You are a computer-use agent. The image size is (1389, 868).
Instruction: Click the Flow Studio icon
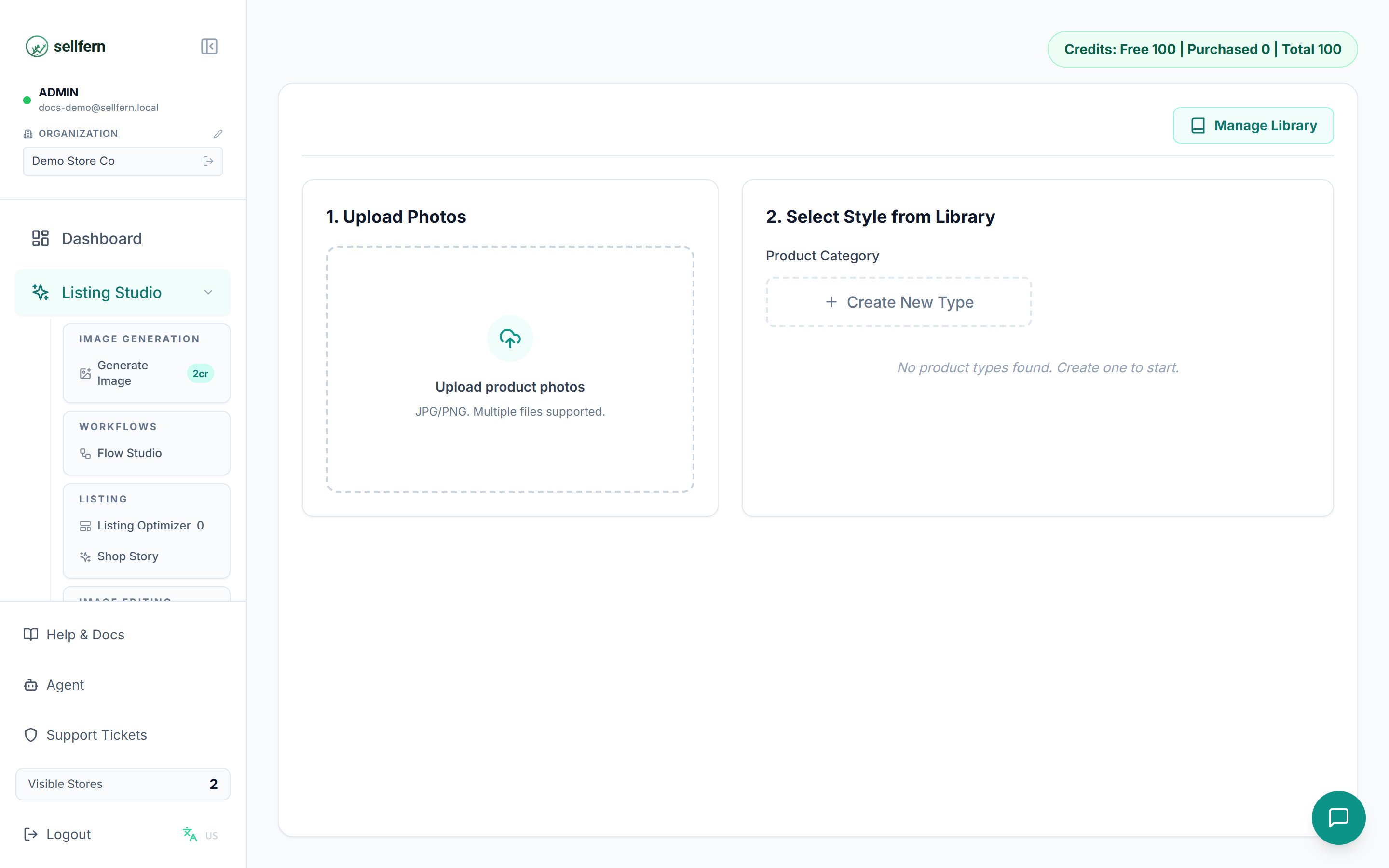85,453
